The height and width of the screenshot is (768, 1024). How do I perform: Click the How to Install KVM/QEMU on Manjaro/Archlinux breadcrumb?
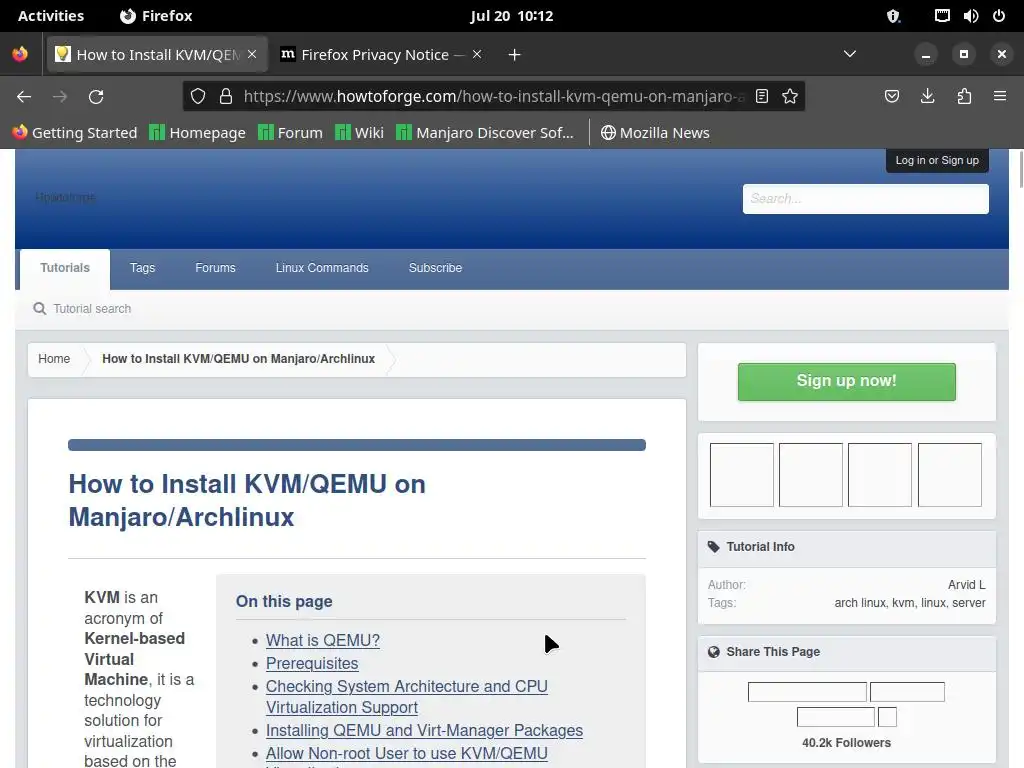(x=238, y=359)
